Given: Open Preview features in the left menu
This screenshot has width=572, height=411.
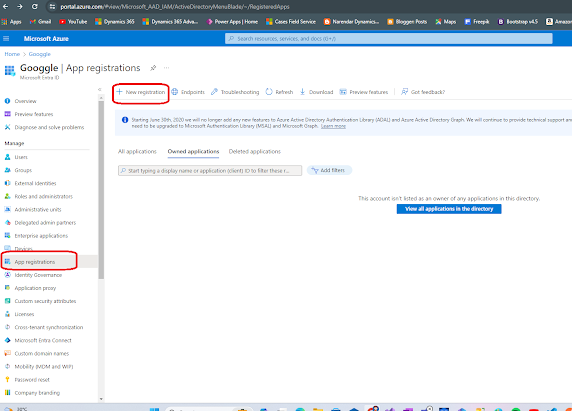Looking at the screenshot, I should [x=34, y=114].
